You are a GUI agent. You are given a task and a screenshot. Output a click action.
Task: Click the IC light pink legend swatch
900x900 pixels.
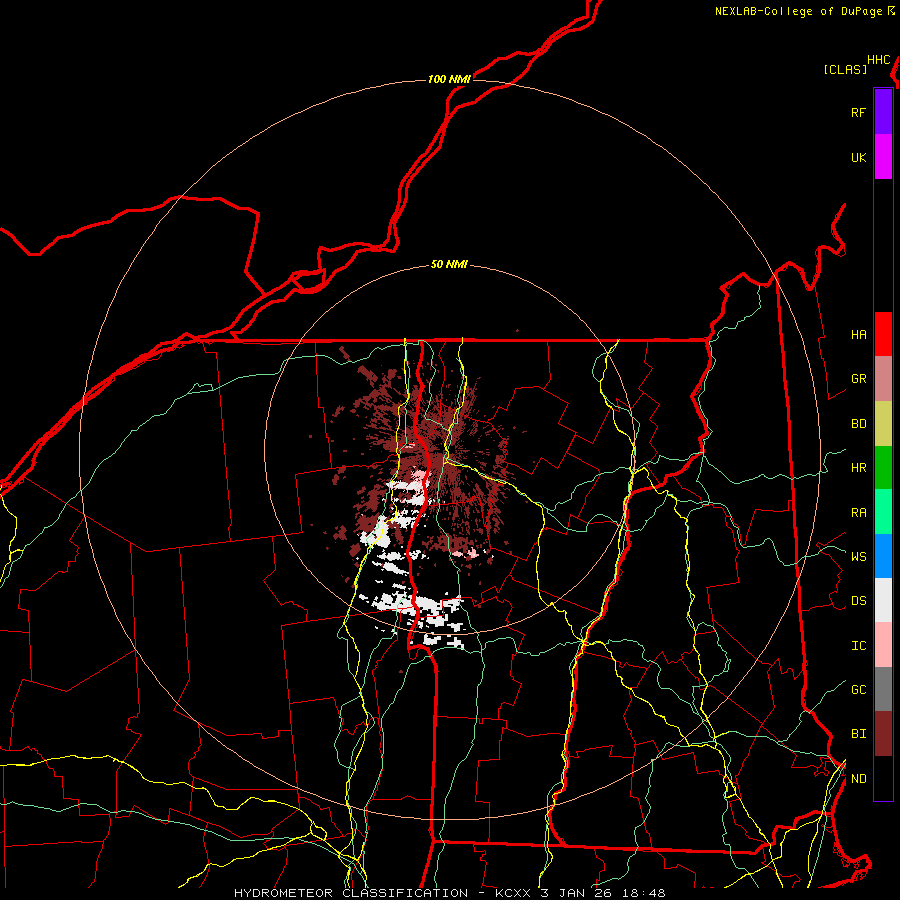coord(883,645)
